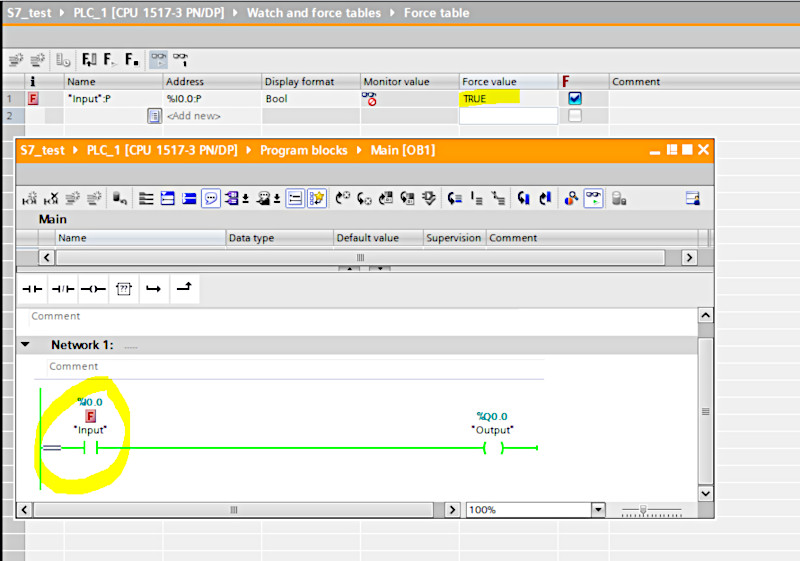
Task: Toggle 'Monitoring on/off' glasses in Main toolbar
Action: [593, 198]
